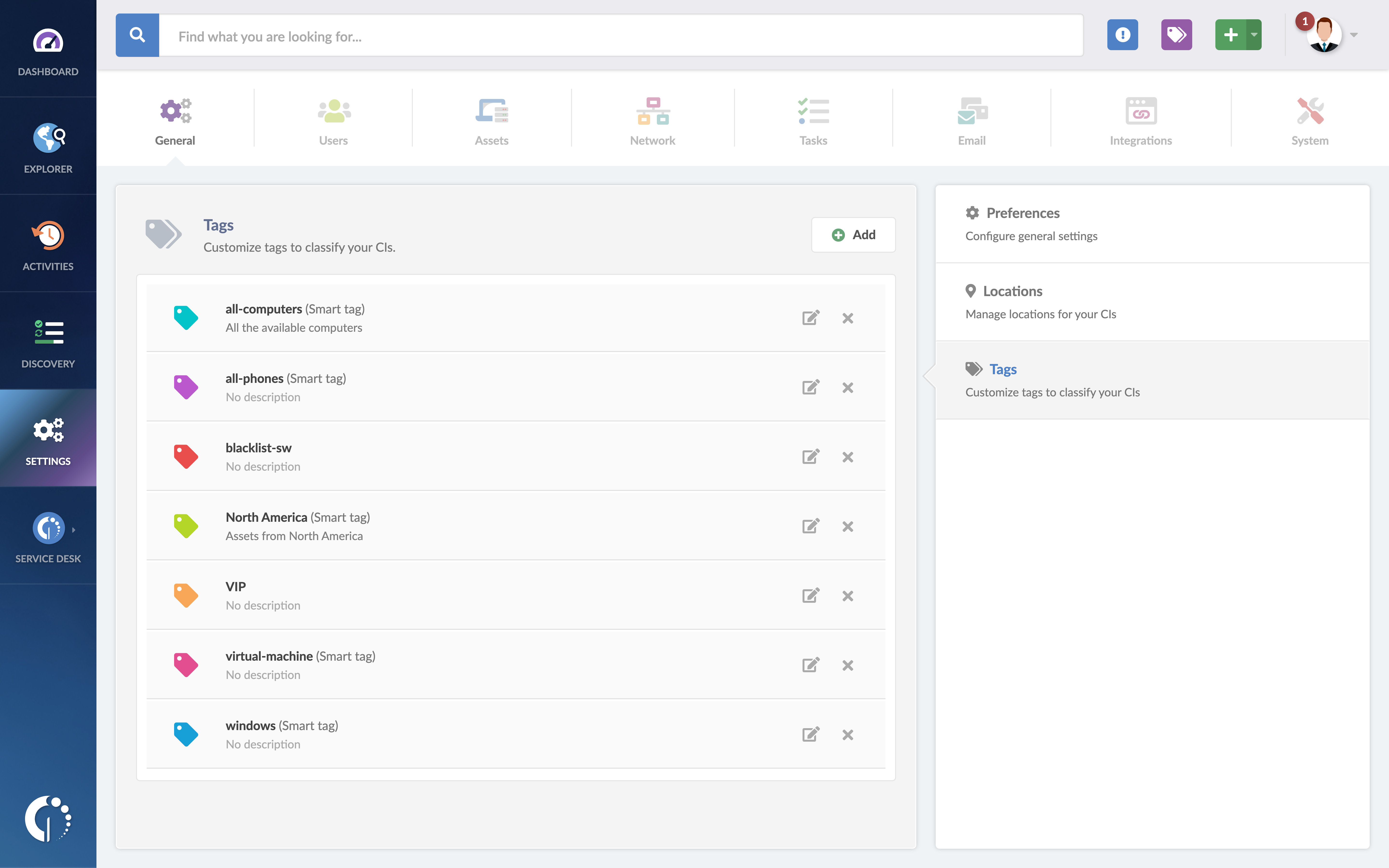Open the user profile dropdown arrow

(1354, 35)
